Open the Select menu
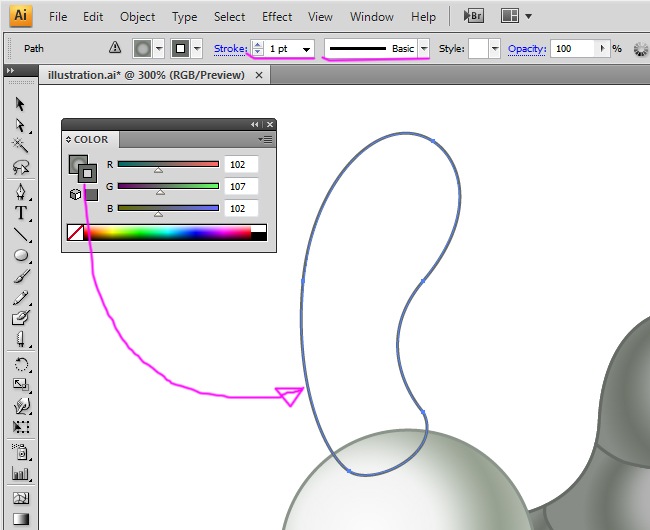The height and width of the screenshot is (530, 650). (x=229, y=17)
